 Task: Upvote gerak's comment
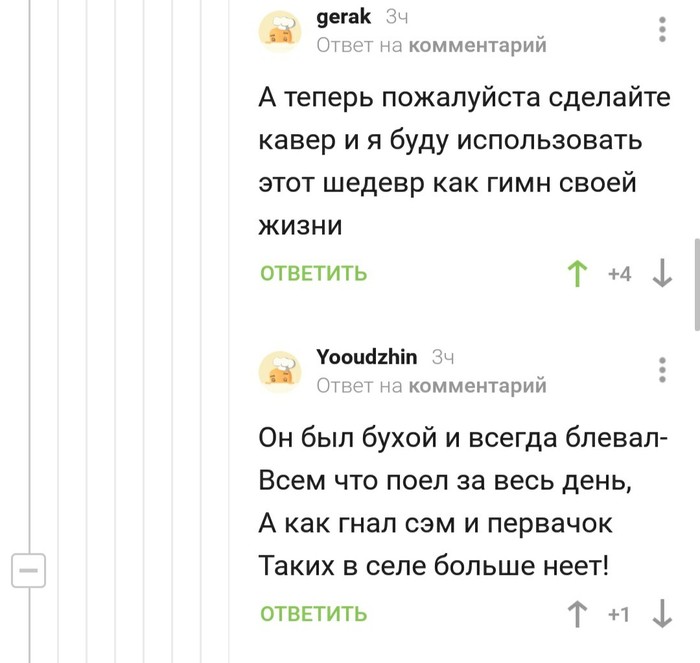tap(576, 273)
